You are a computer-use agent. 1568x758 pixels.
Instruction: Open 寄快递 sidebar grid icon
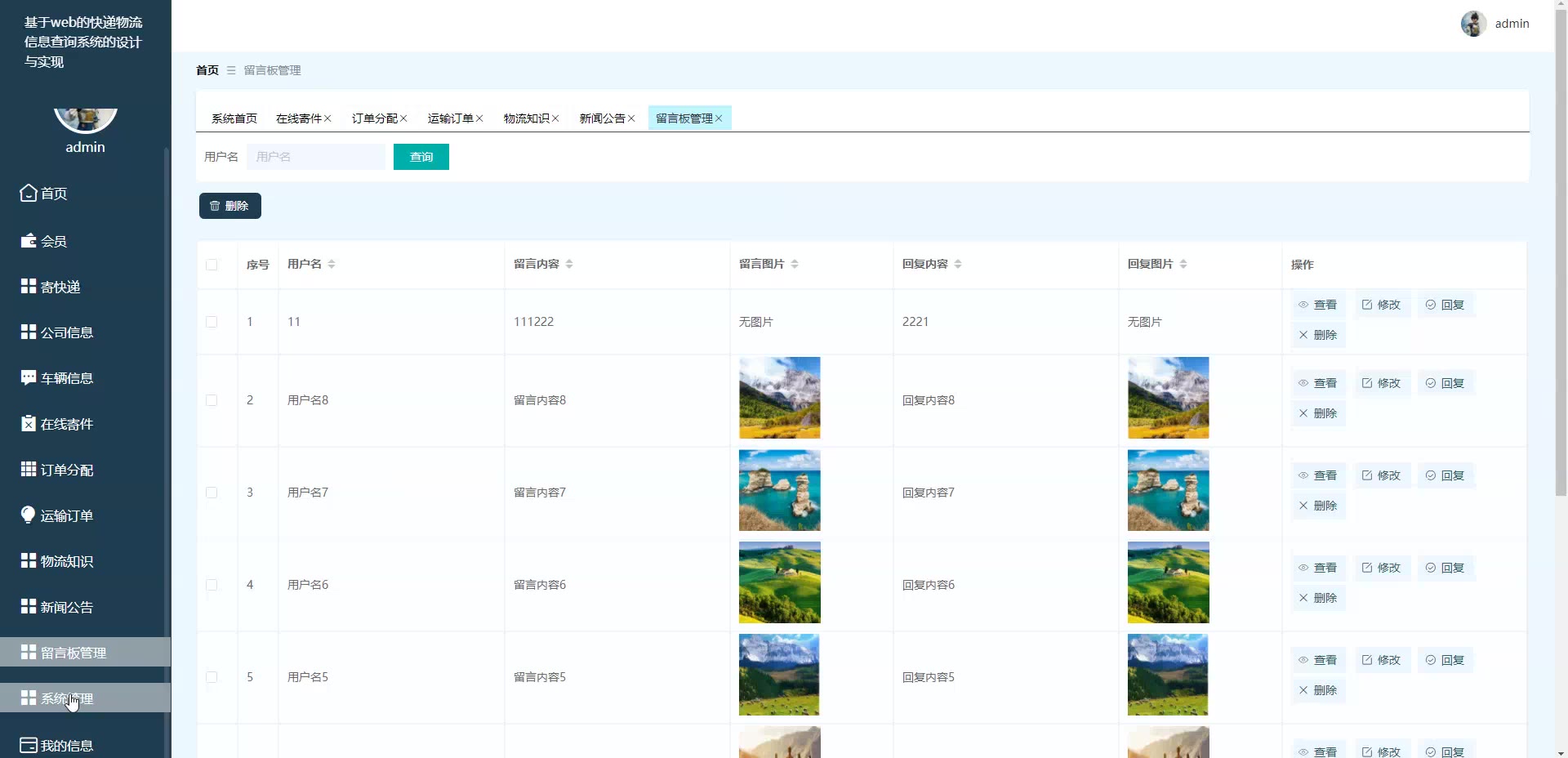point(29,287)
